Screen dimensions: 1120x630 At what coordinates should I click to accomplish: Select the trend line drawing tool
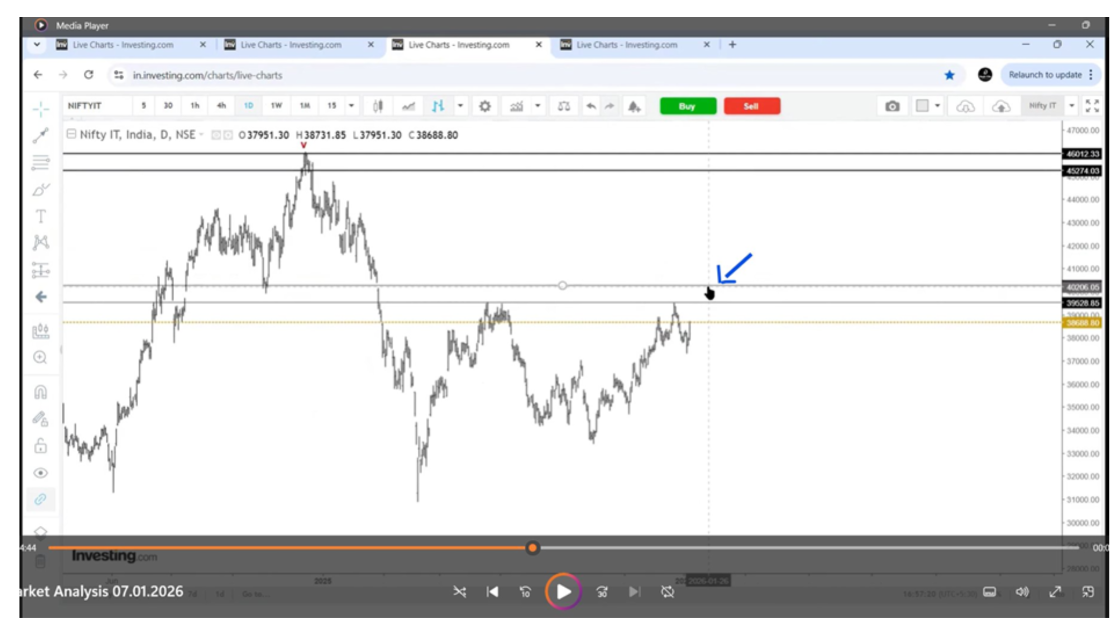tap(40, 135)
